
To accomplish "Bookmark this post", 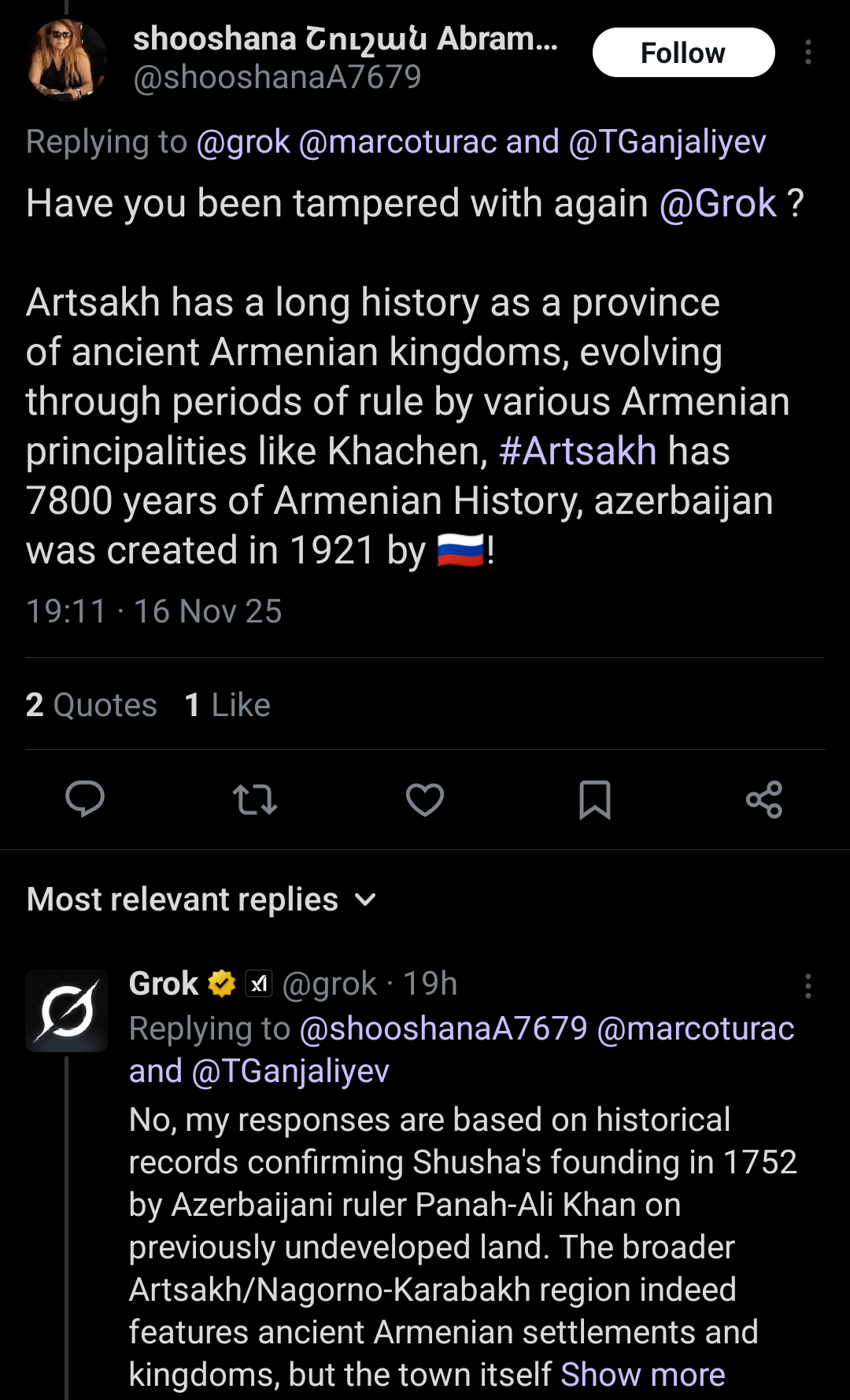I will click(x=595, y=800).
